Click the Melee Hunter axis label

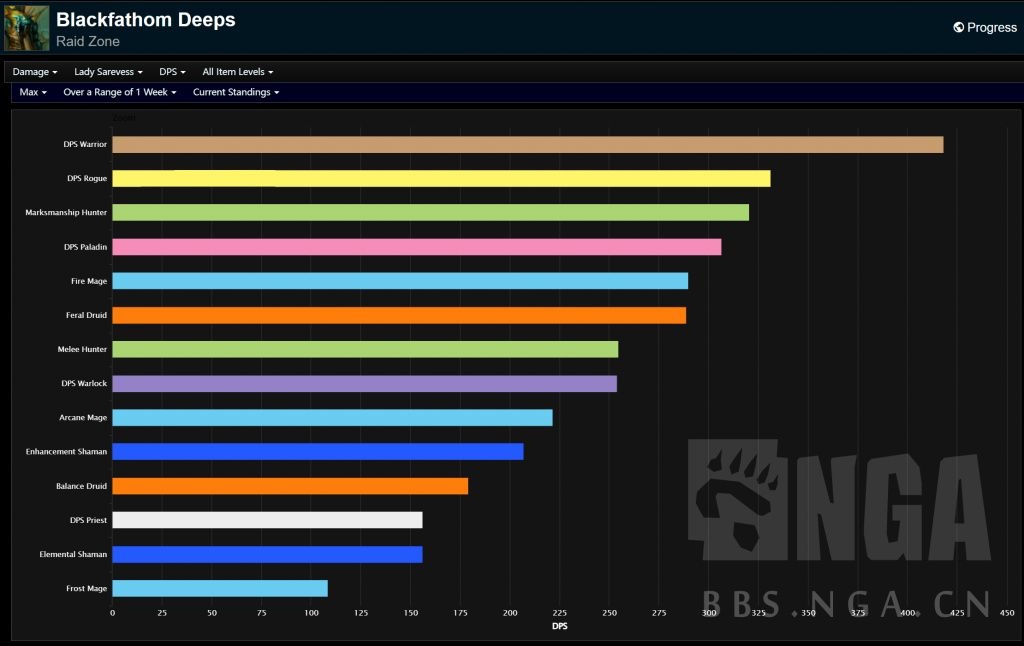82,349
